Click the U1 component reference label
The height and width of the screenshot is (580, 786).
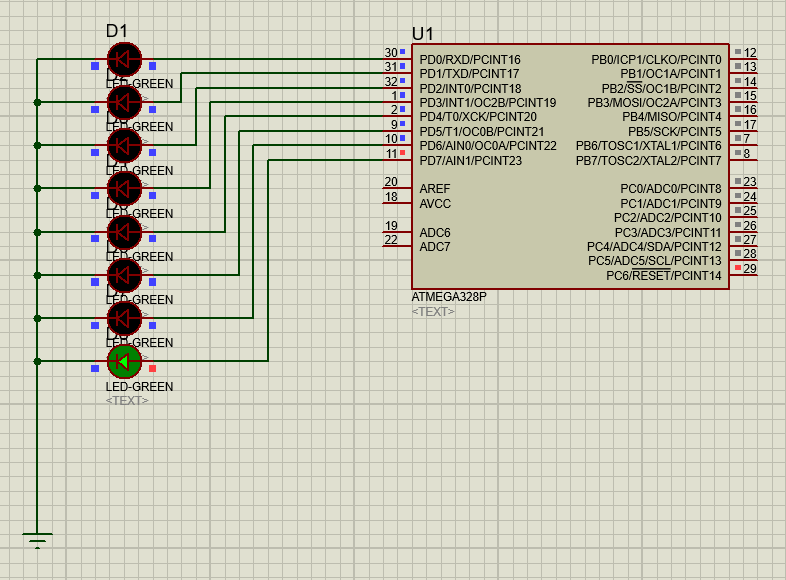tap(423, 34)
